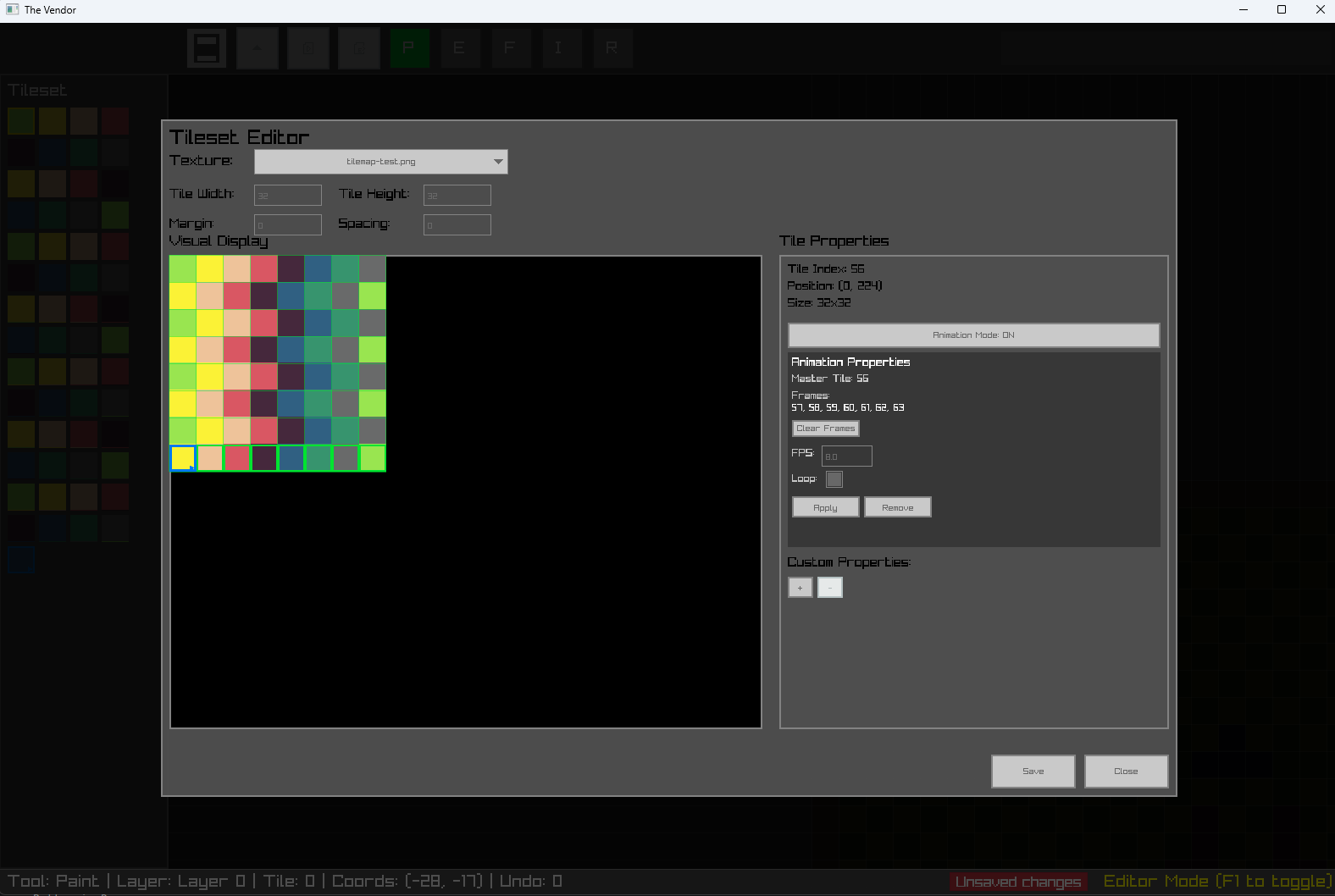The image size is (1335, 896).
Task: Select the I mode toolbar button
Action: point(561,48)
